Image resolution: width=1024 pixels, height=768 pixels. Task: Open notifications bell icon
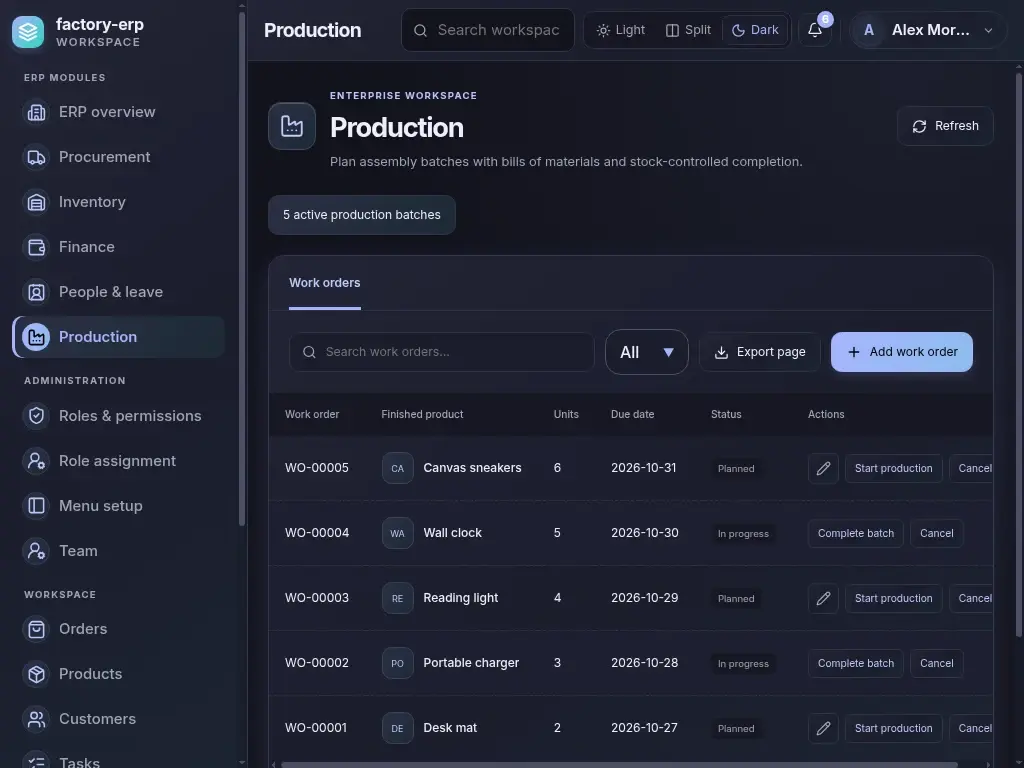pyautogui.click(x=815, y=30)
